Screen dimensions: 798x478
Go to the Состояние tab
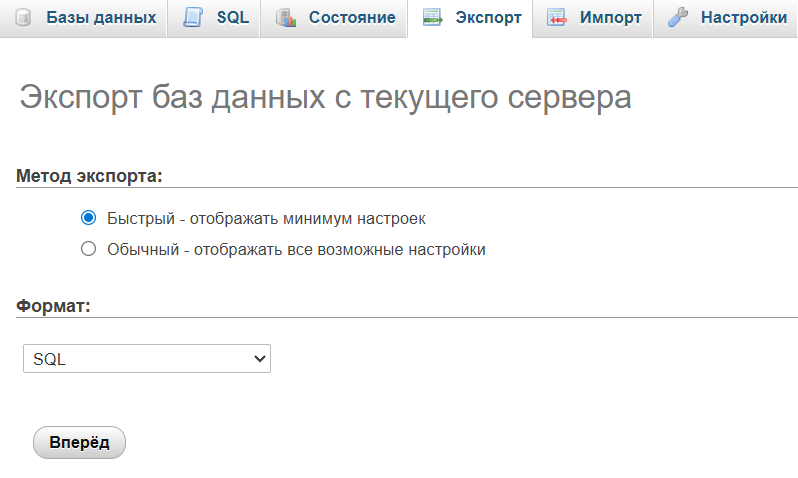tap(352, 18)
